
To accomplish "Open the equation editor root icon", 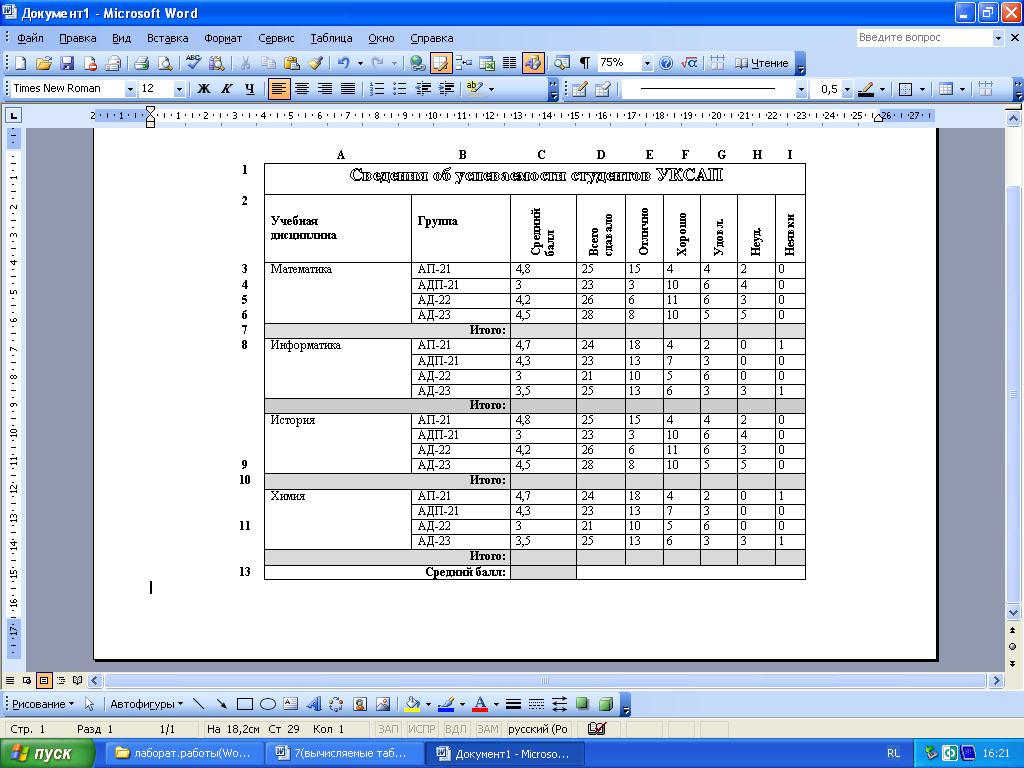I will [689, 63].
